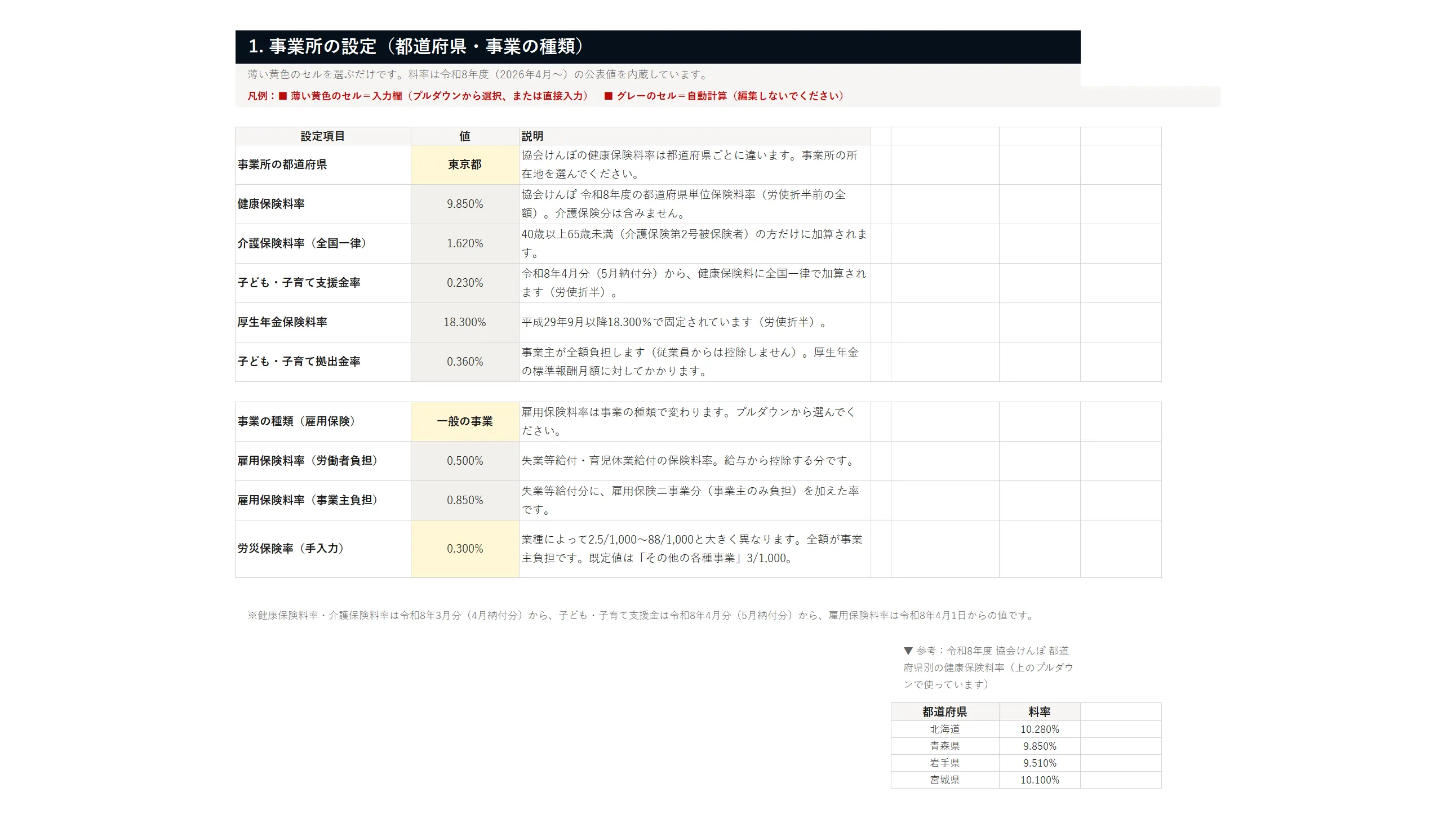This screenshot has height=819, width=1456.
Task: Click the ▼ 参考 reference note text
Action: (988, 667)
